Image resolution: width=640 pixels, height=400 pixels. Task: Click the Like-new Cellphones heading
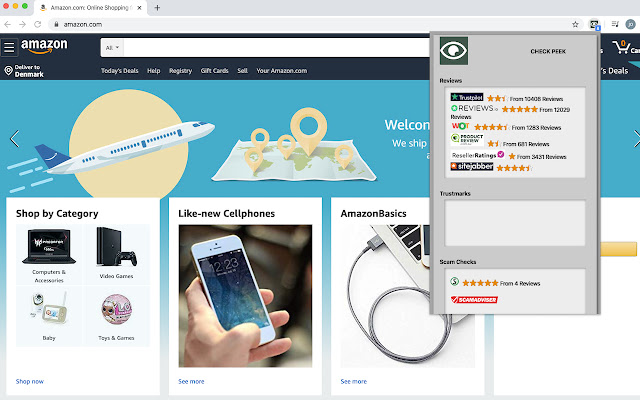coord(227,213)
